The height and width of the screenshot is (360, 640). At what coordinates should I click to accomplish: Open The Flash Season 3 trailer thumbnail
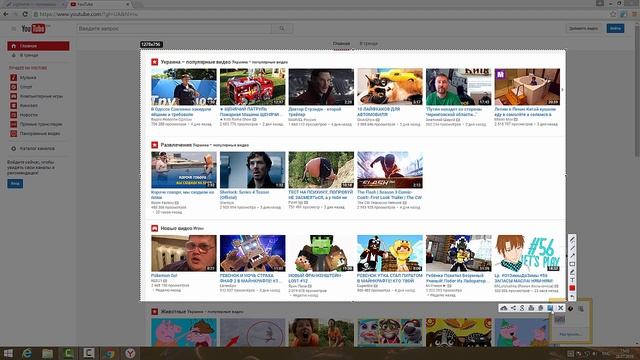390,170
